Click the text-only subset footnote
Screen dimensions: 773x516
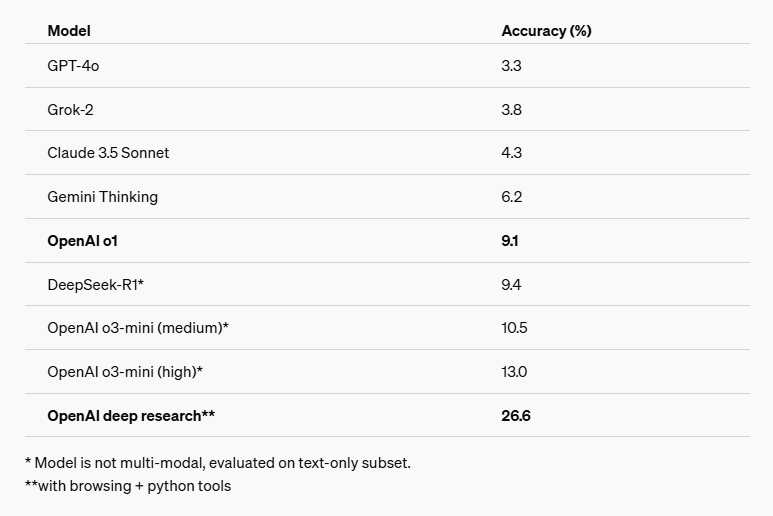coord(218,463)
